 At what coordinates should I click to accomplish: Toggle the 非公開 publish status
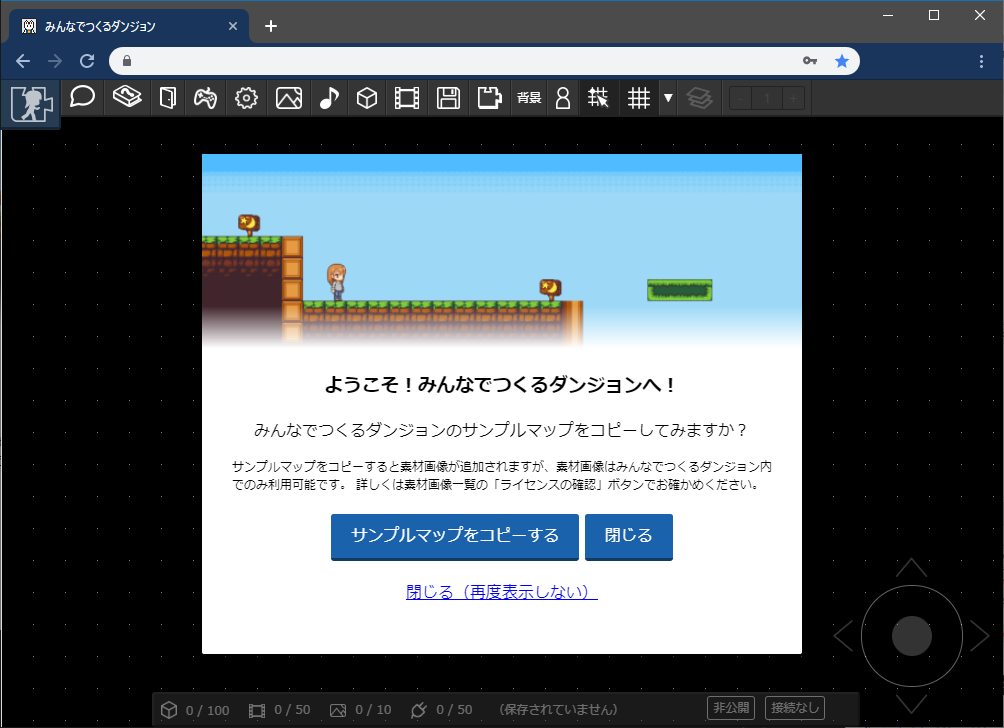click(x=731, y=707)
